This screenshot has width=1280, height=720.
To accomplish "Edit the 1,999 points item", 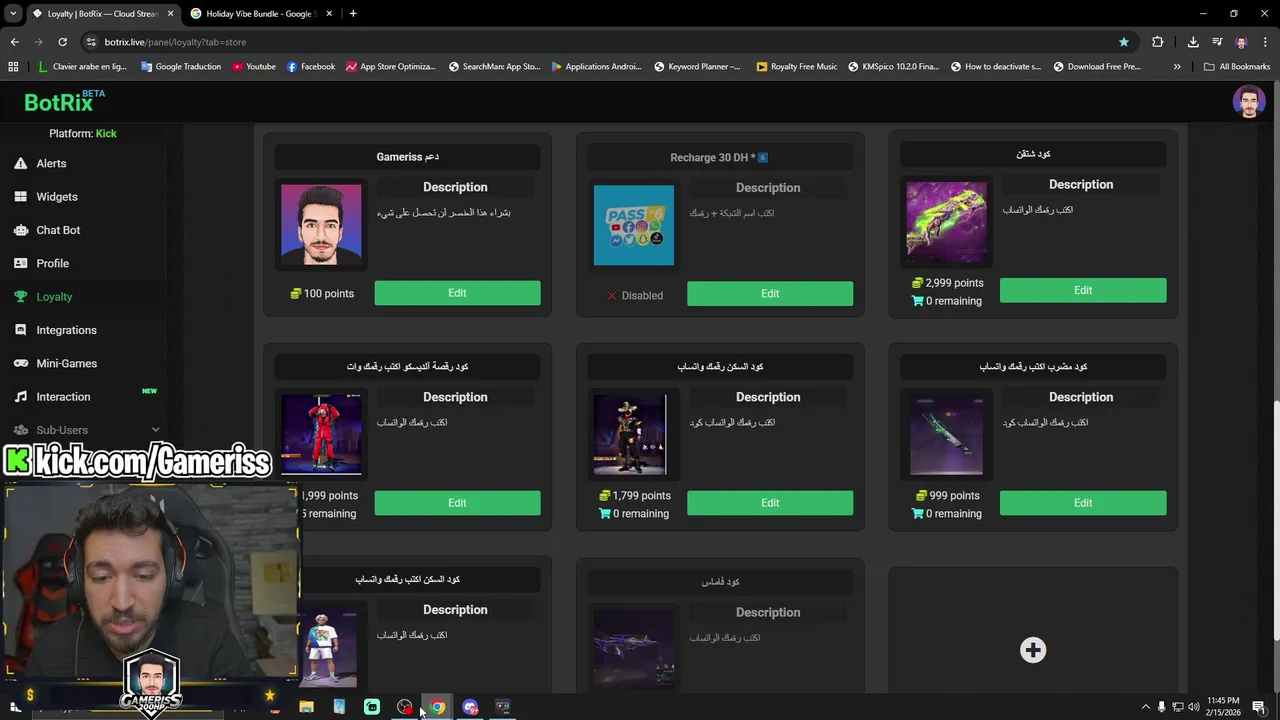I will (457, 503).
